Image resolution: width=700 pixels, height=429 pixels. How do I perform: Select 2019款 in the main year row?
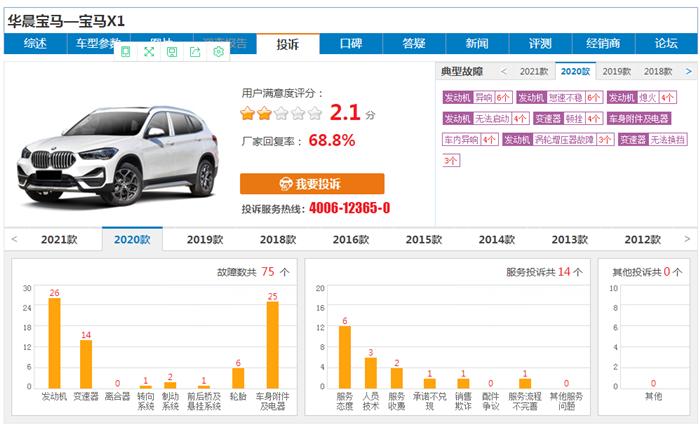[205, 240]
